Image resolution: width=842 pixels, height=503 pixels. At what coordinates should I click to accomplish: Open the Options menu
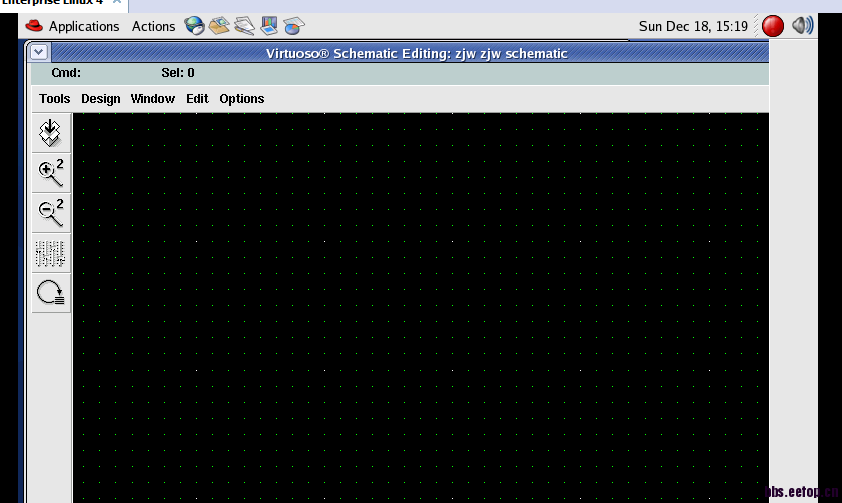pyautogui.click(x=242, y=99)
